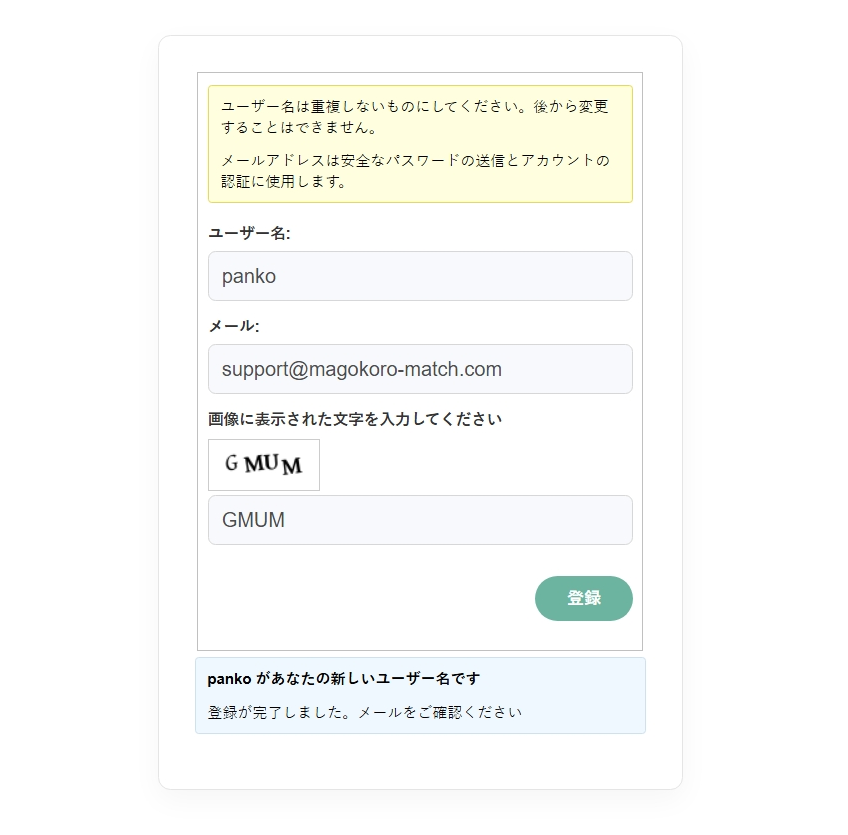Click the letter U in the captcha image
The width and height of the screenshot is (848, 835).
point(272,463)
